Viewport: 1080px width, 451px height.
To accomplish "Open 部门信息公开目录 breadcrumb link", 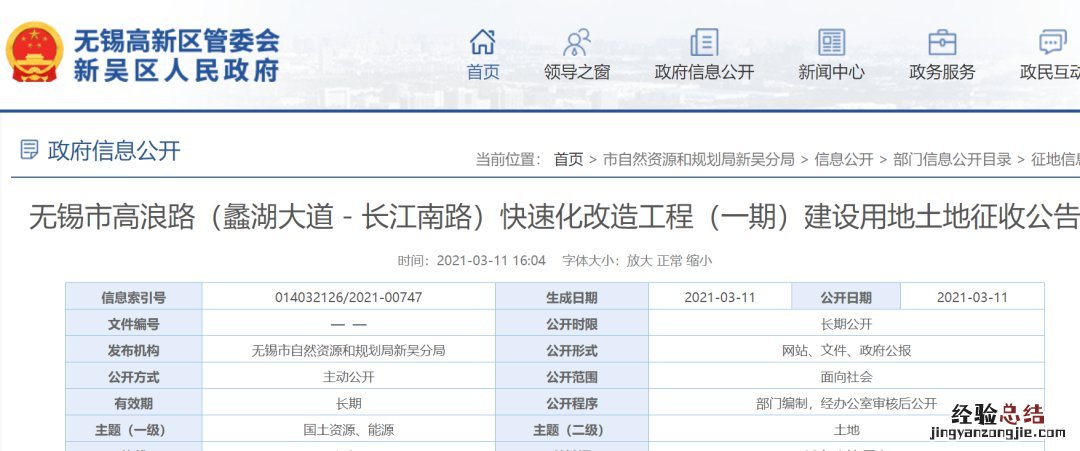I will (x=952, y=159).
